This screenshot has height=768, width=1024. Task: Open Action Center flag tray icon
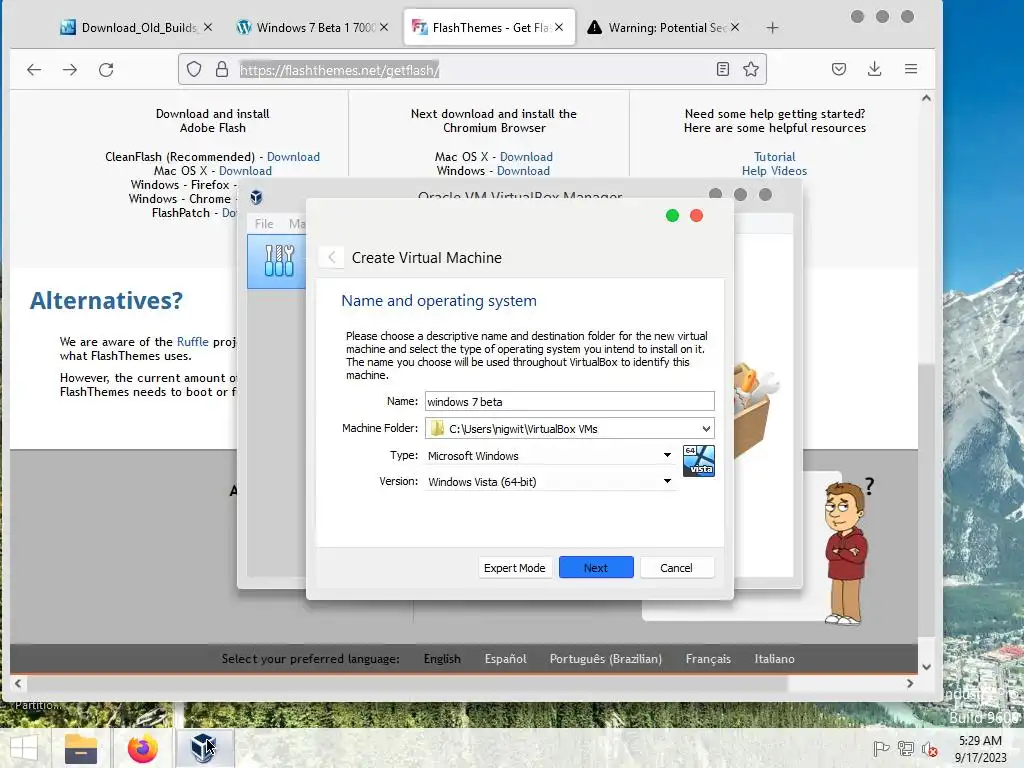coord(881,748)
